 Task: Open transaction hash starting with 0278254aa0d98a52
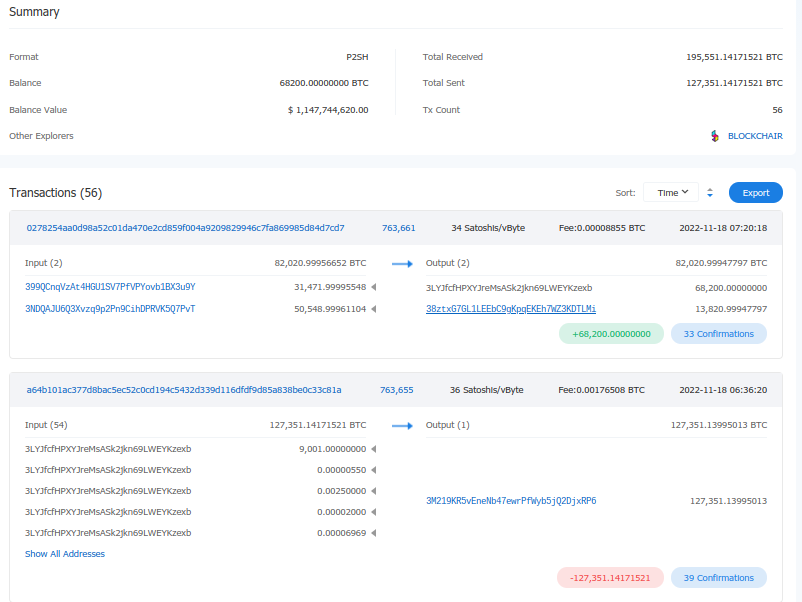(185, 228)
